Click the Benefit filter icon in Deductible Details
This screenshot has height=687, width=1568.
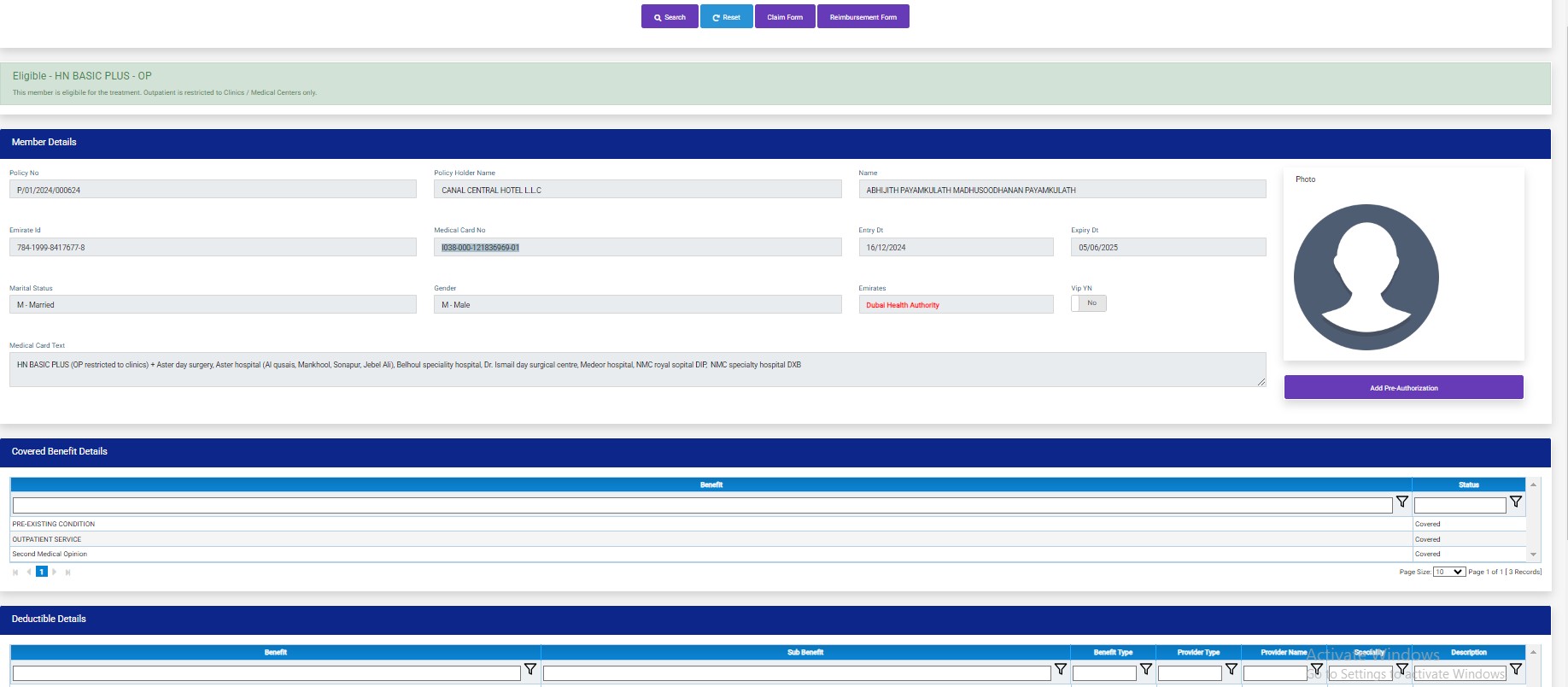click(x=529, y=670)
